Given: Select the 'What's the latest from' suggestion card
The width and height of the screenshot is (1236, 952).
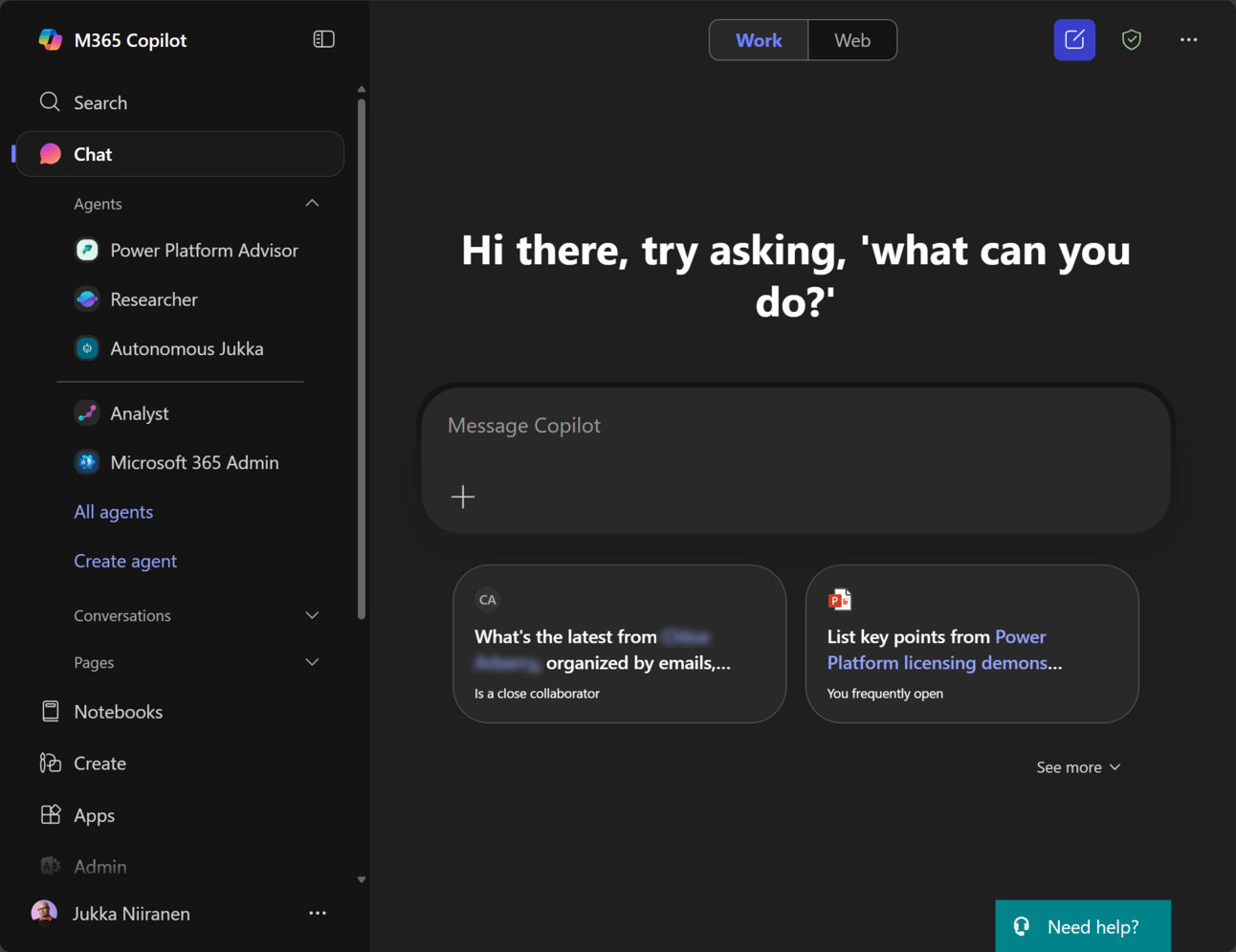Looking at the screenshot, I should 619,644.
